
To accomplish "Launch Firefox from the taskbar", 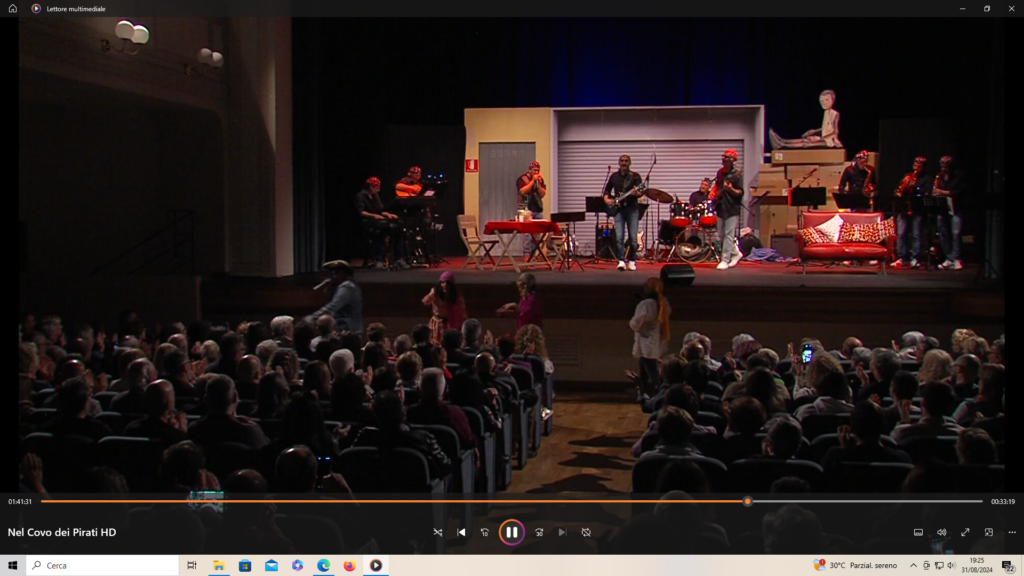I will pos(349,565).
